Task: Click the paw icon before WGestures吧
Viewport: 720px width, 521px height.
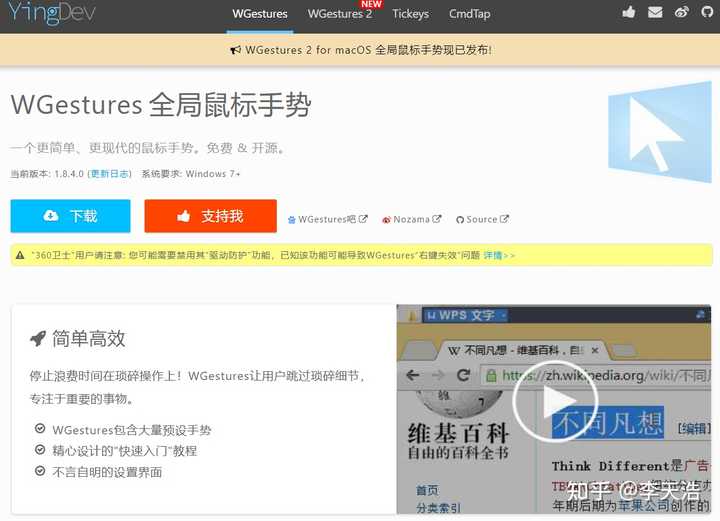Action: 292,220
